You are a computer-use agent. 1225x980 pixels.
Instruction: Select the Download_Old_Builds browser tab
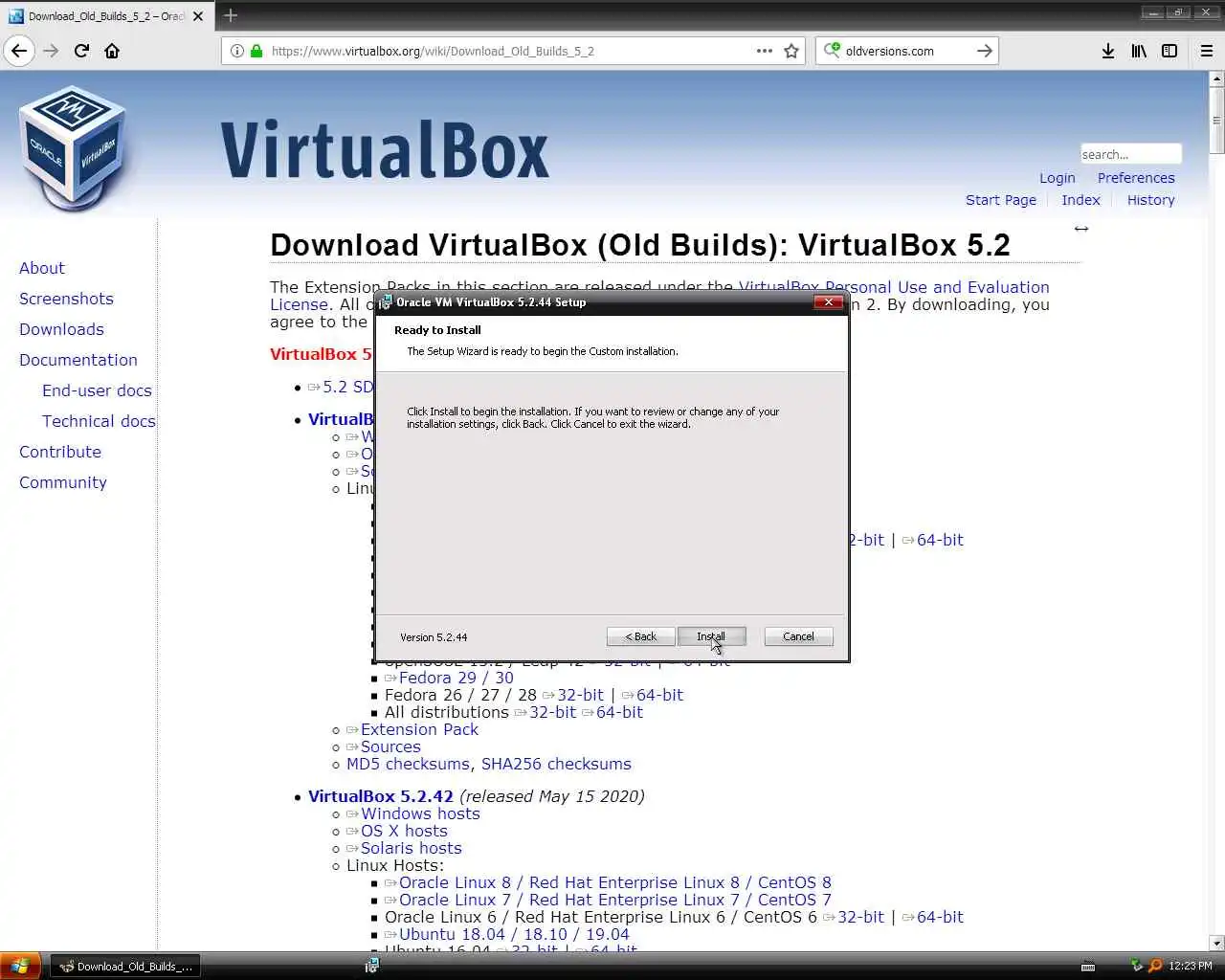106,16
